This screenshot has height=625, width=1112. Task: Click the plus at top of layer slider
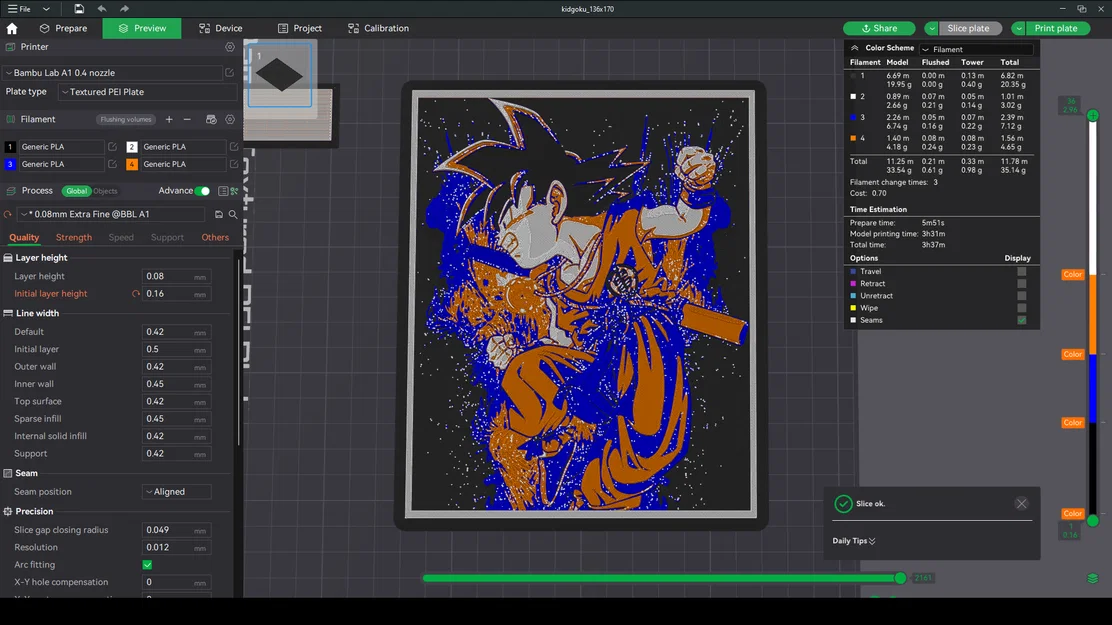[1093, 115]
